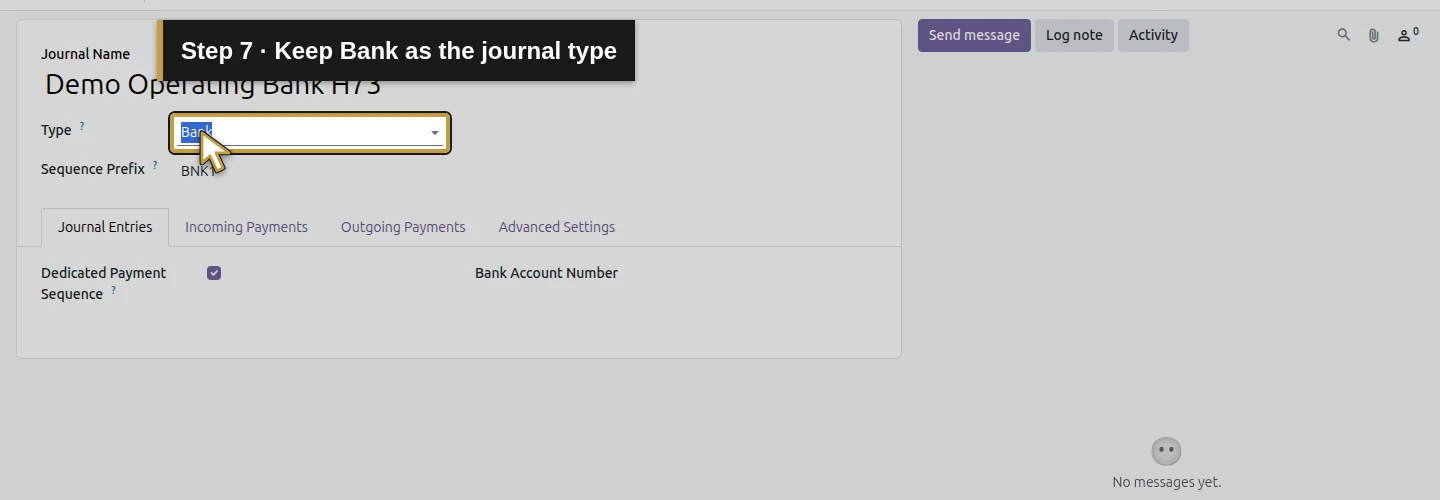The image size is (1440, 500).
Task: Show help for Sequence Prefix
Action: pyautogui.click(x=155, y=166)
